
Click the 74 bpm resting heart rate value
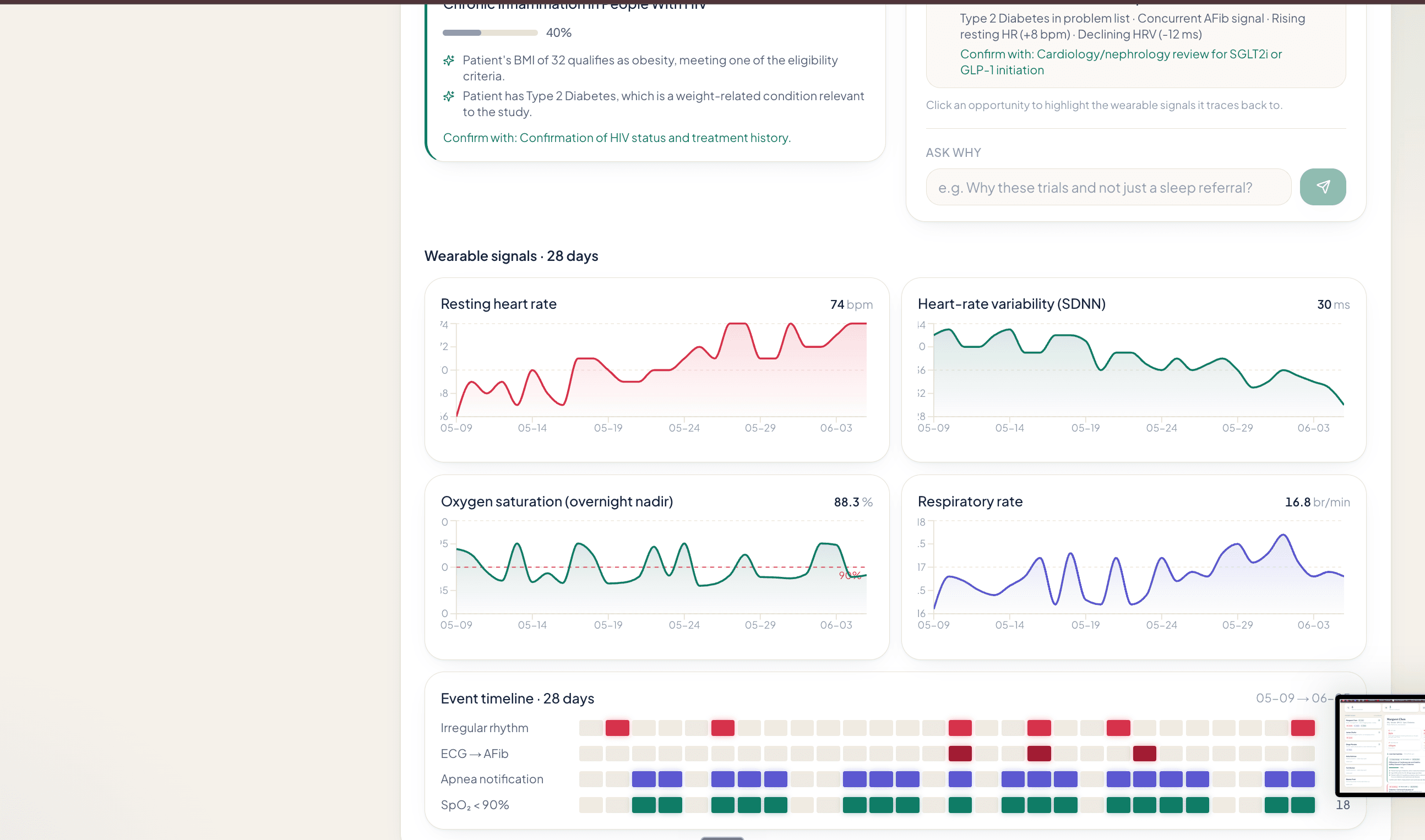[x=851, y=304]
